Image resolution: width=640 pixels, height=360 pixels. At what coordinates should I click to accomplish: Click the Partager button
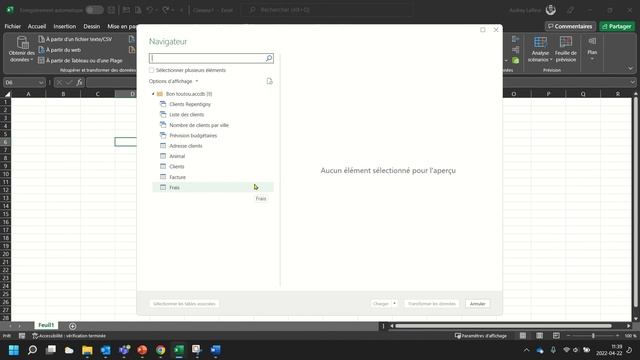tap(617, 26)
